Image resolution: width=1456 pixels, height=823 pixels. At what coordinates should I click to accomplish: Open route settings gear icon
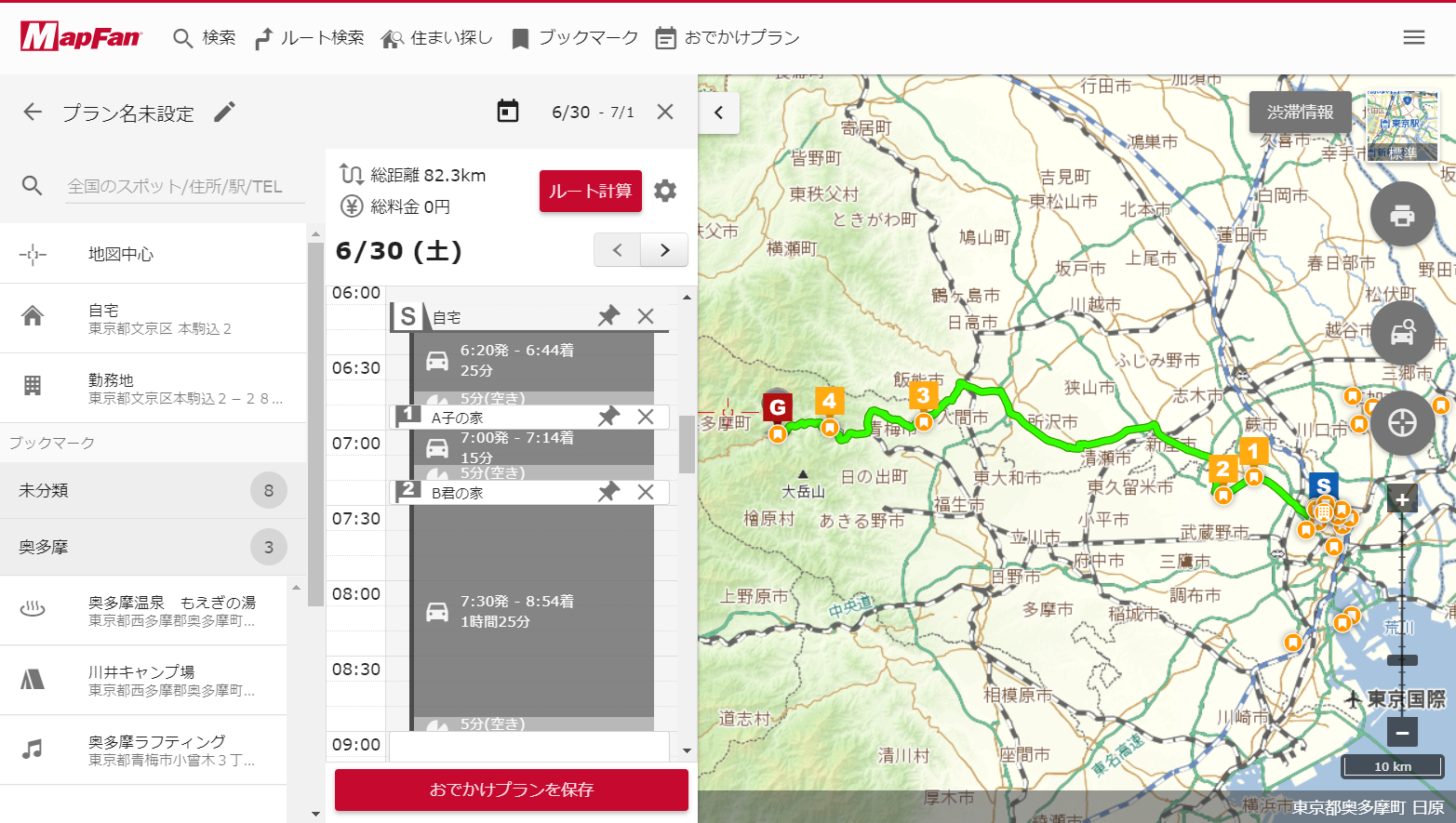pyautogui.click(x=665, y=191)
